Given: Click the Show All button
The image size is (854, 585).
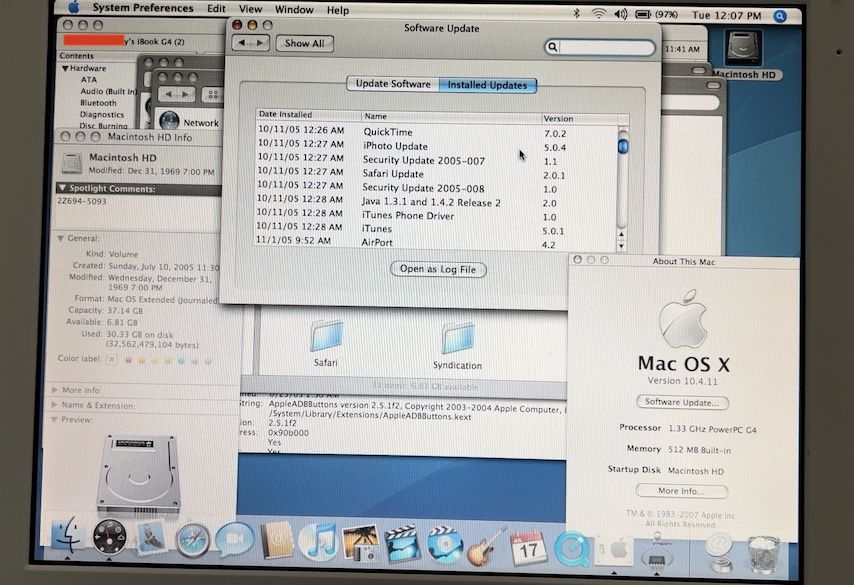Looking at the screenshot, I should click(x=304, y=43).
